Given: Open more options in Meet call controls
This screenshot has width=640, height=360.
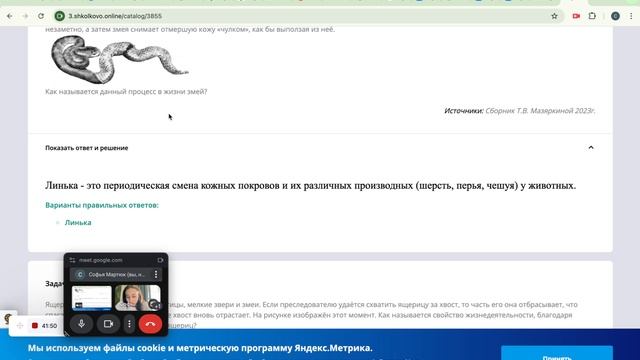Looking at the screenshot, I should click(129, 324).
